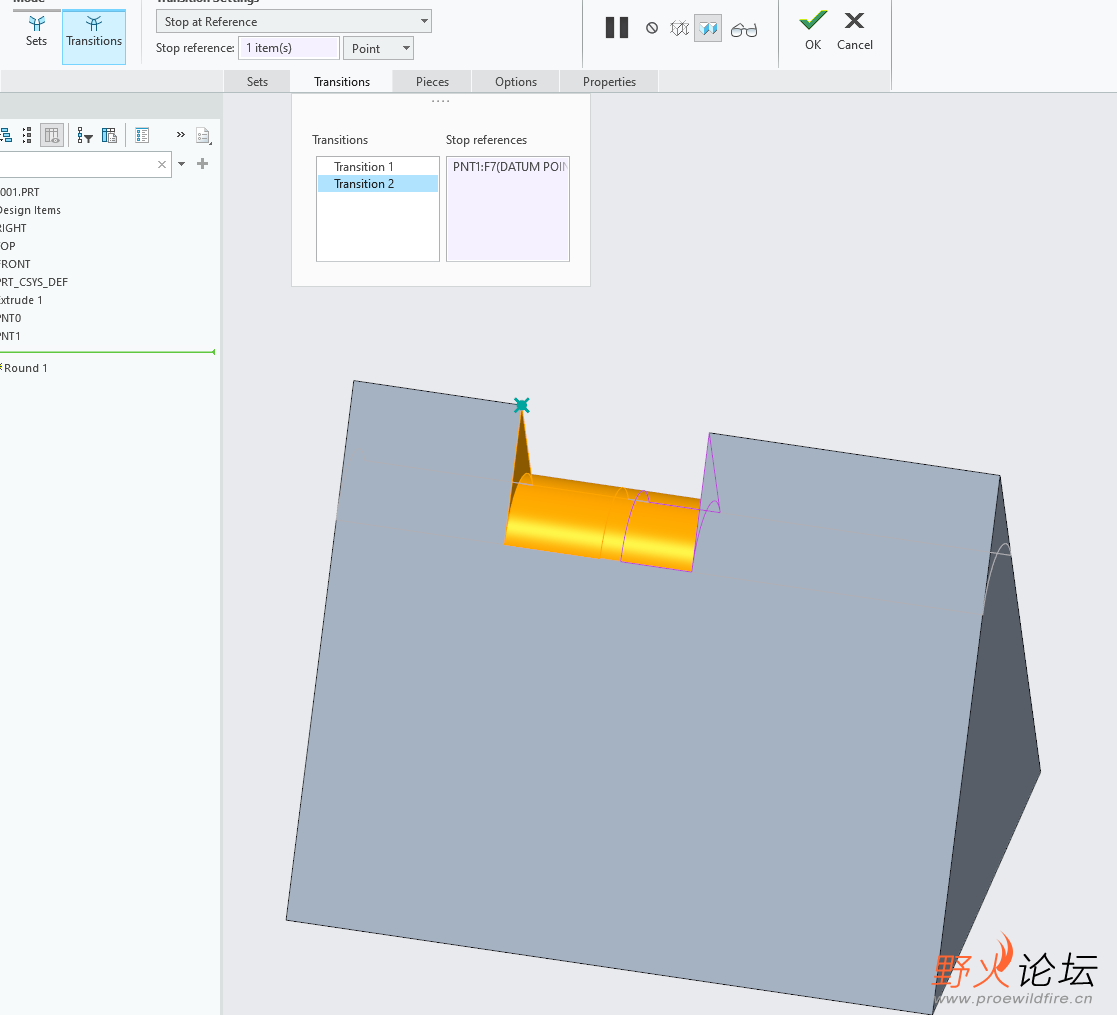Open the tree filter icon
The height and width of the screenshot is (1015, 1117).
[85, 135]
